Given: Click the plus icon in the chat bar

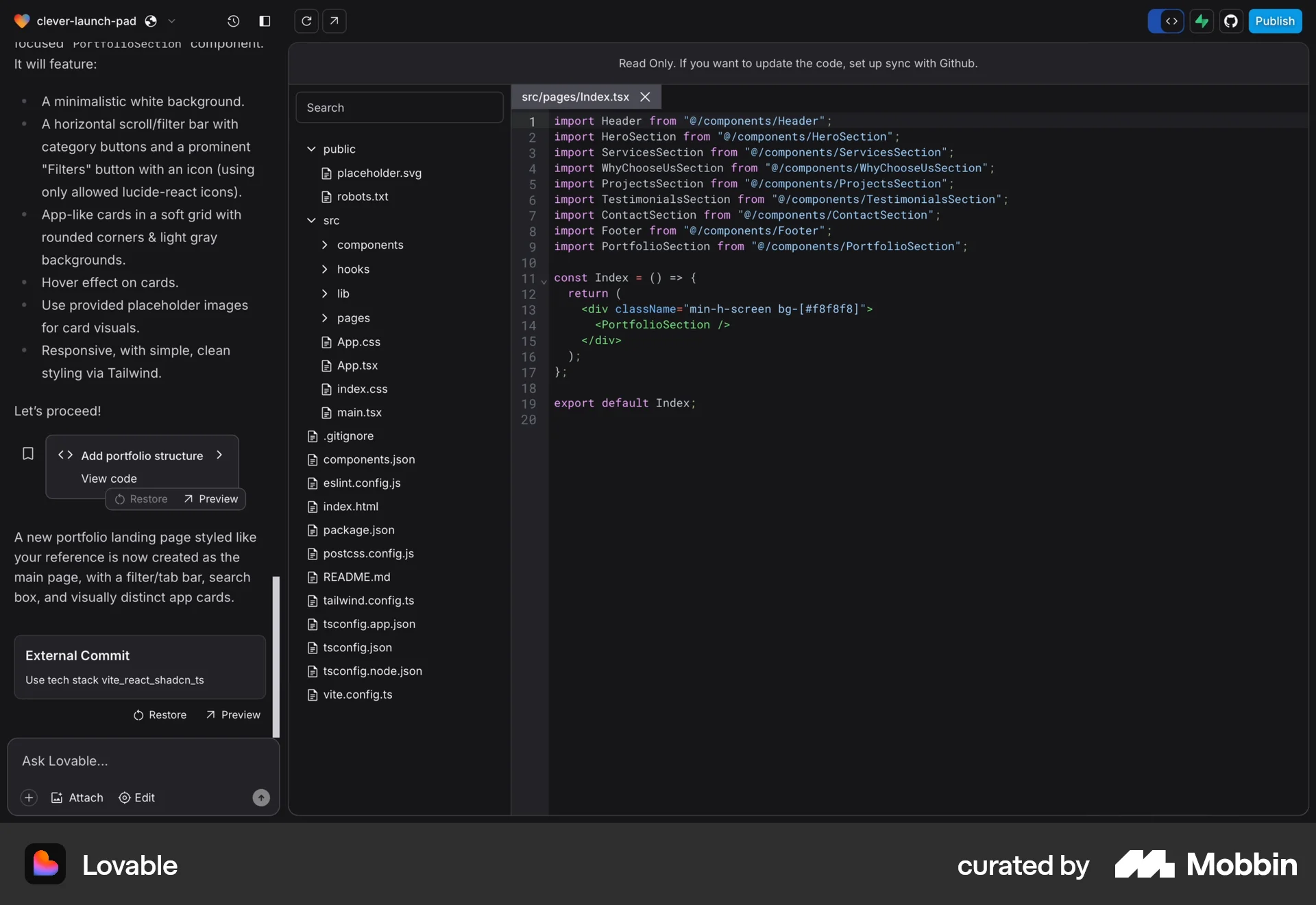Looking at the screenshot, I should click(29, 797).
